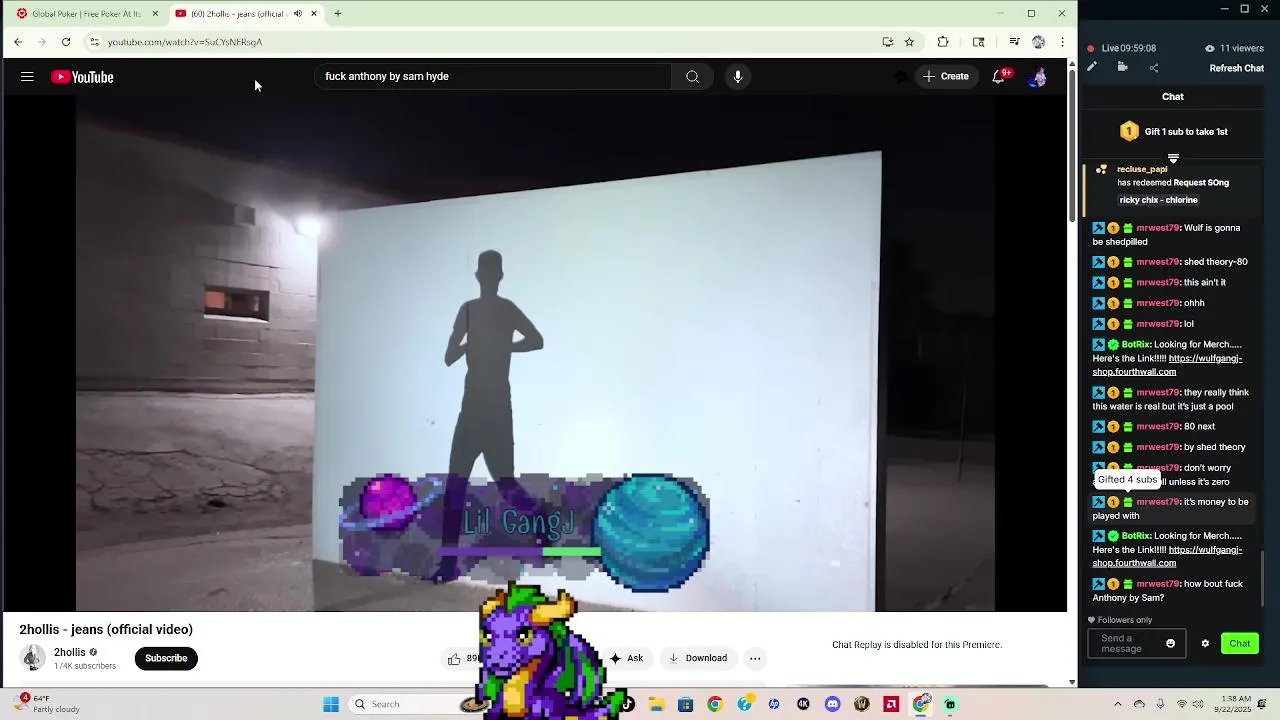The width and height of the screenshot is (1280, 720).
Task: Click the share icon in stream panel
Action: point(1154,68)
